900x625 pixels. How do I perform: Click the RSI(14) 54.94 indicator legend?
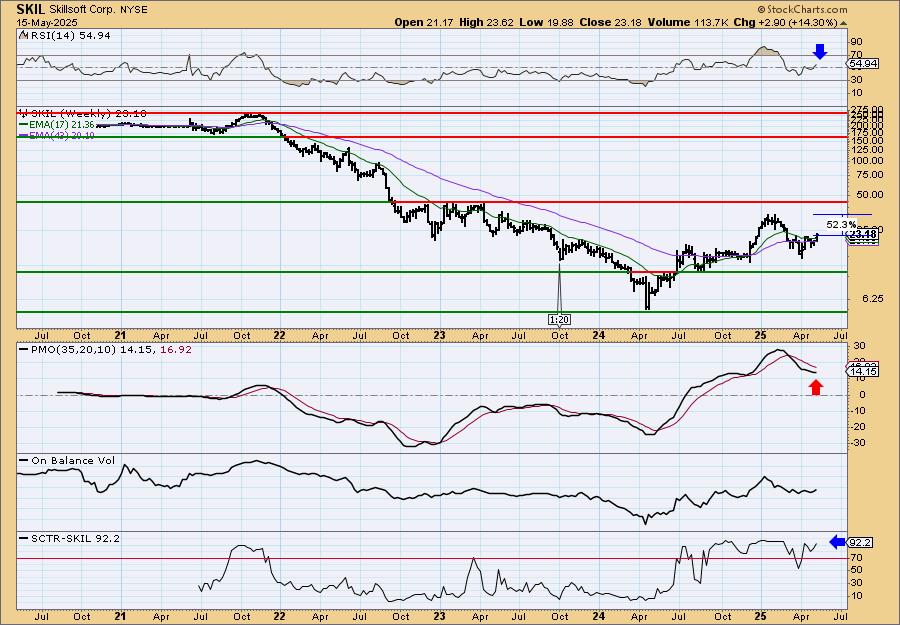tap(65, 35)
